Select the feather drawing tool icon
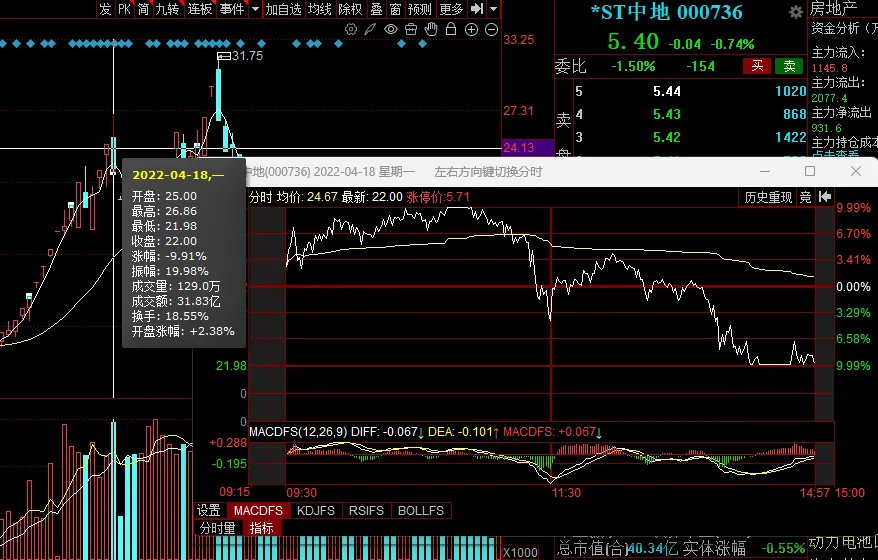 [x=370, y=30]
